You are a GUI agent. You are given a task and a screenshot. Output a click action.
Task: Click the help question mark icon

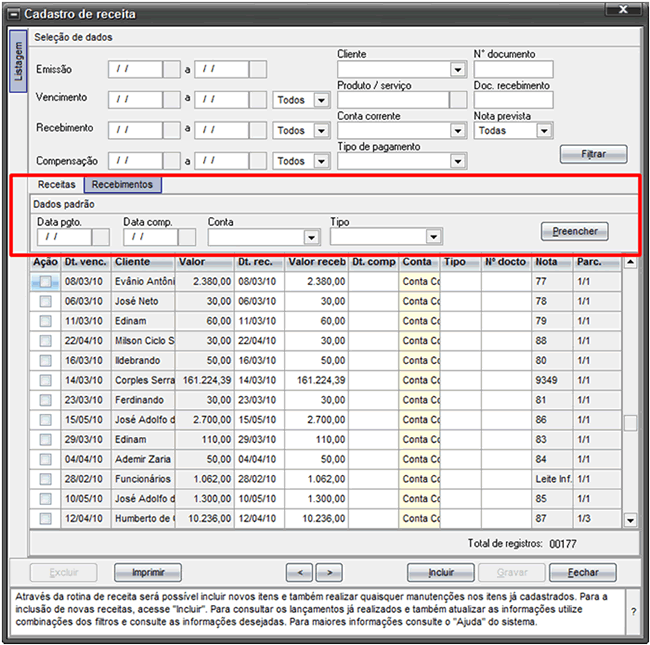tap(633, 611)
